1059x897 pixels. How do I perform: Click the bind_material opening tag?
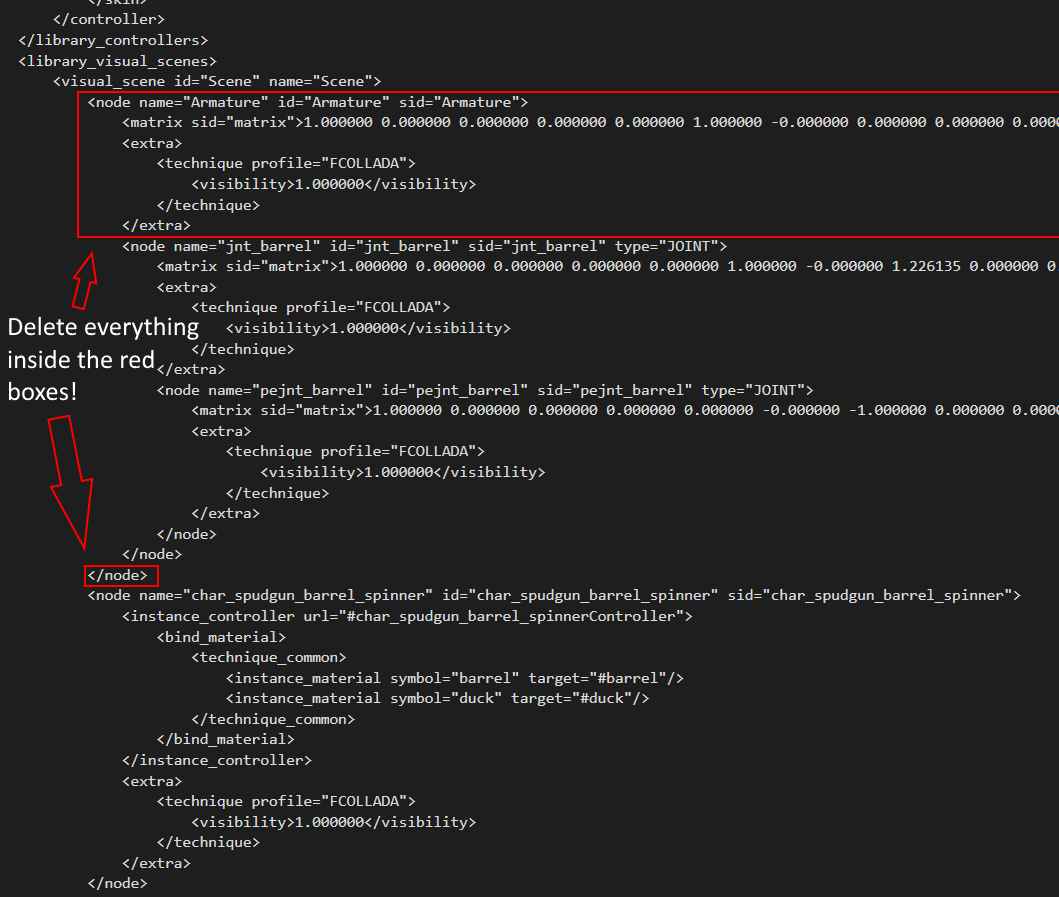click(x=222, y=637)
